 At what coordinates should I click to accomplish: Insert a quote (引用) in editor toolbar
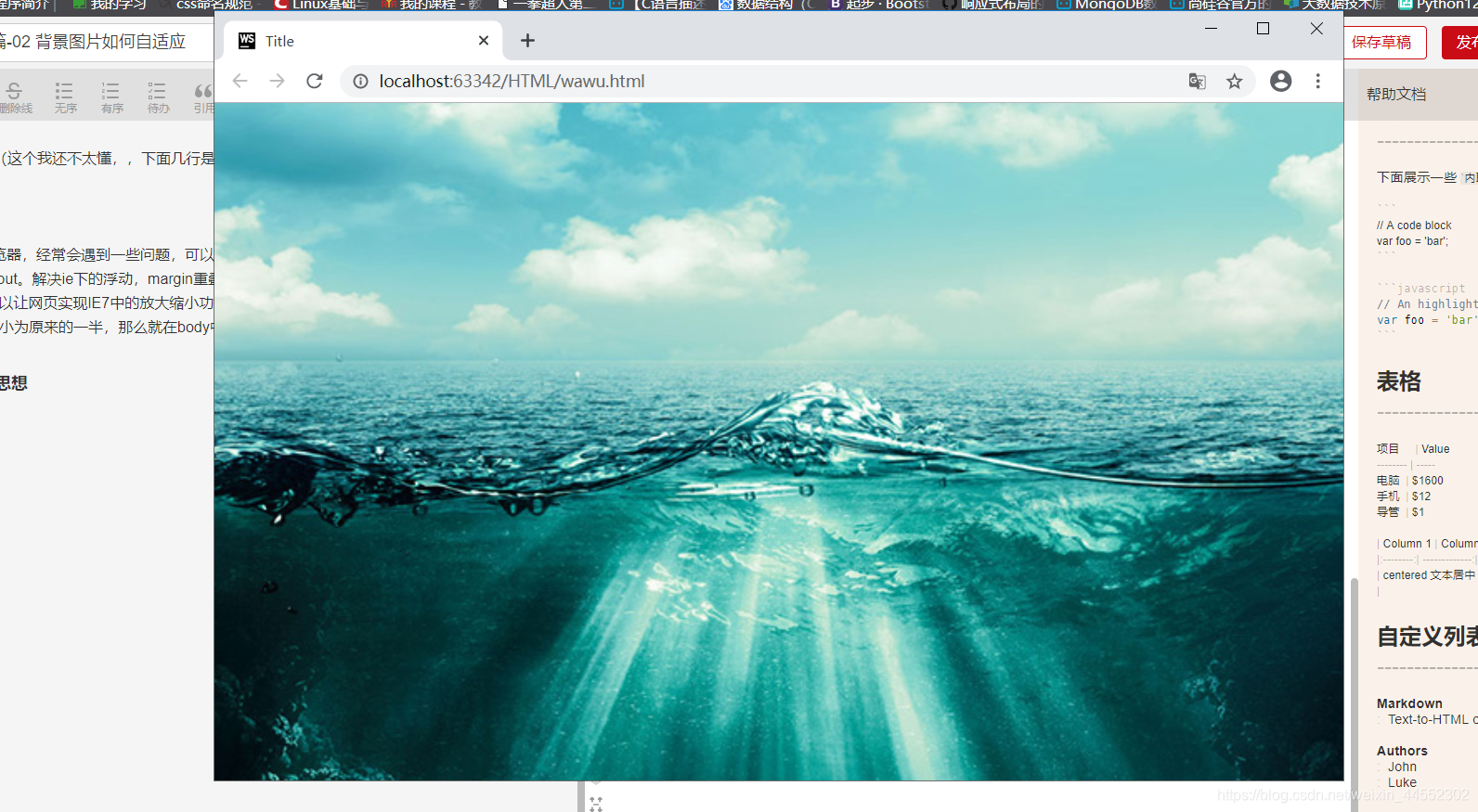pyautogui.click(x=203, y=97)
